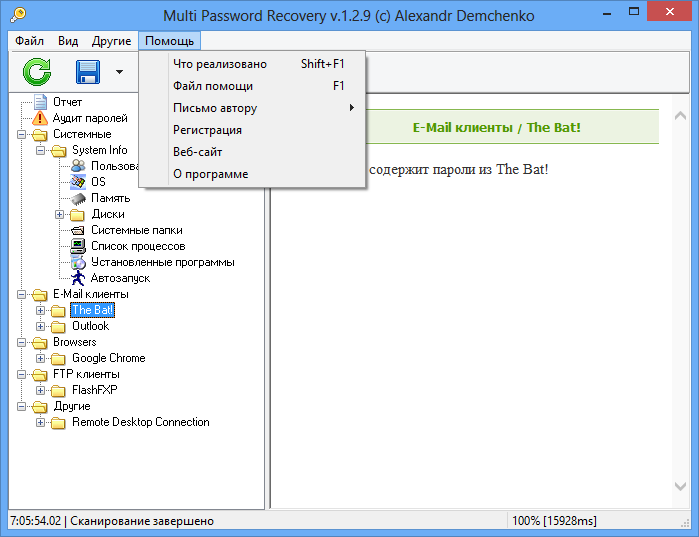Click the Автозапуск running man icon
699x537 pixels.
(78, 278)
